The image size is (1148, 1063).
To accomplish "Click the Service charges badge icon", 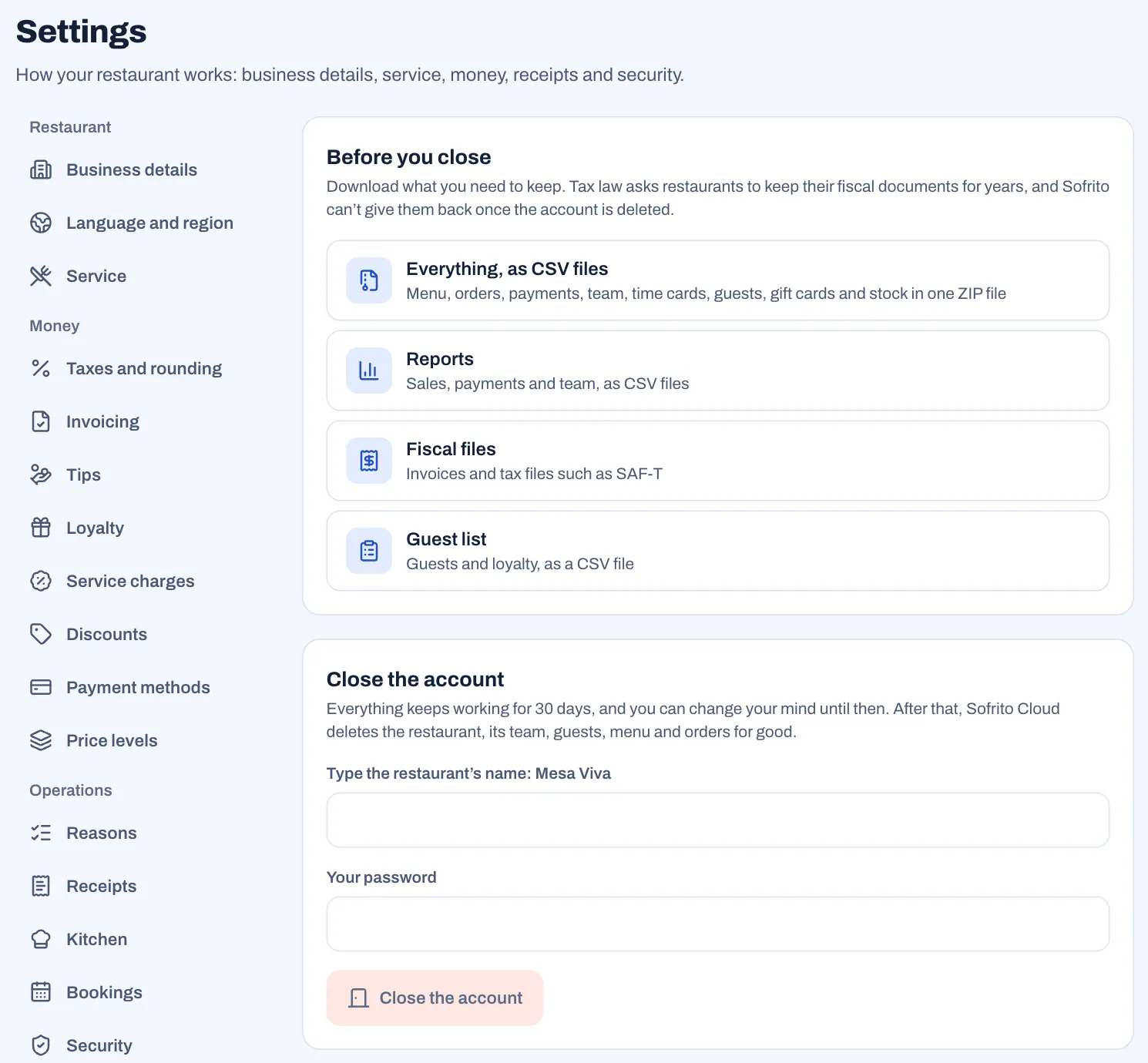I will [41, 582].
